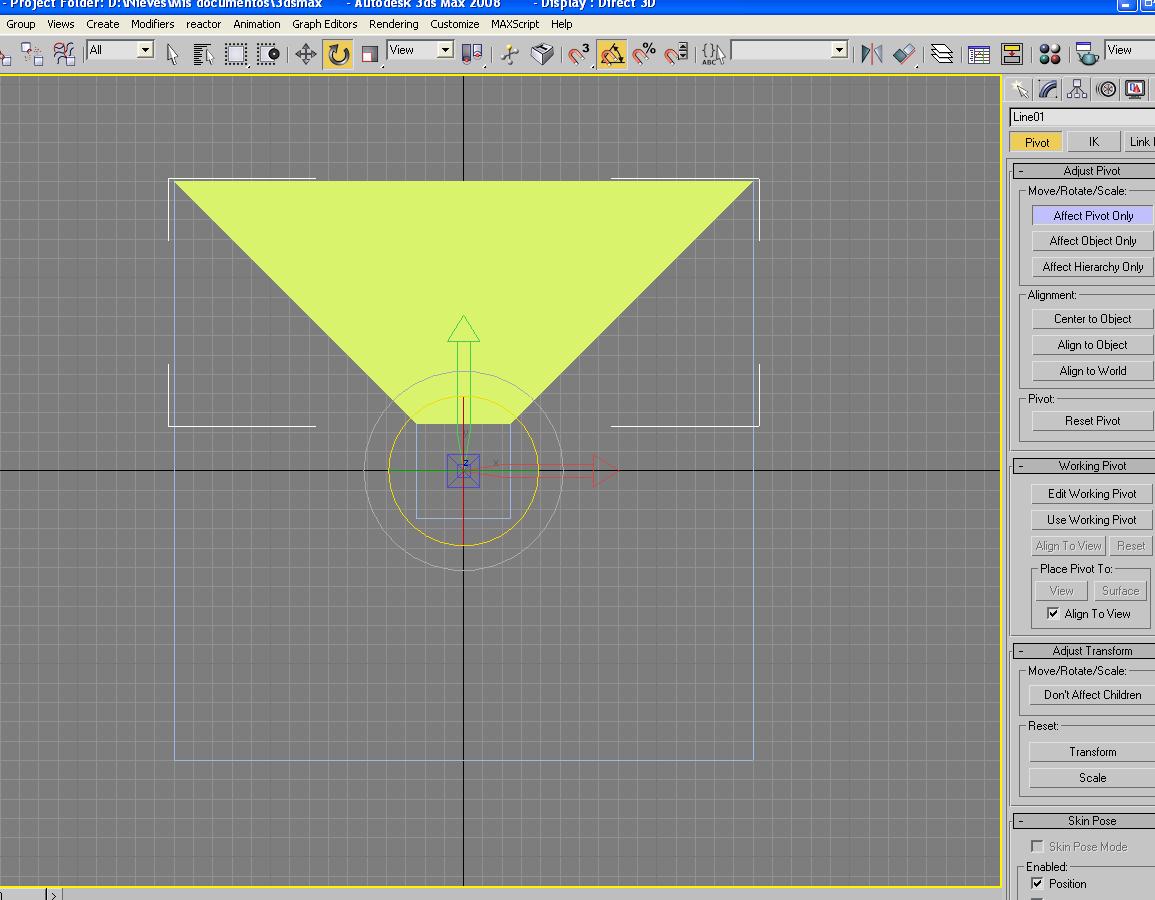Screen dimensions: 1155x900
Task: Activate the Select and Move tool
Action: [306, 54]
